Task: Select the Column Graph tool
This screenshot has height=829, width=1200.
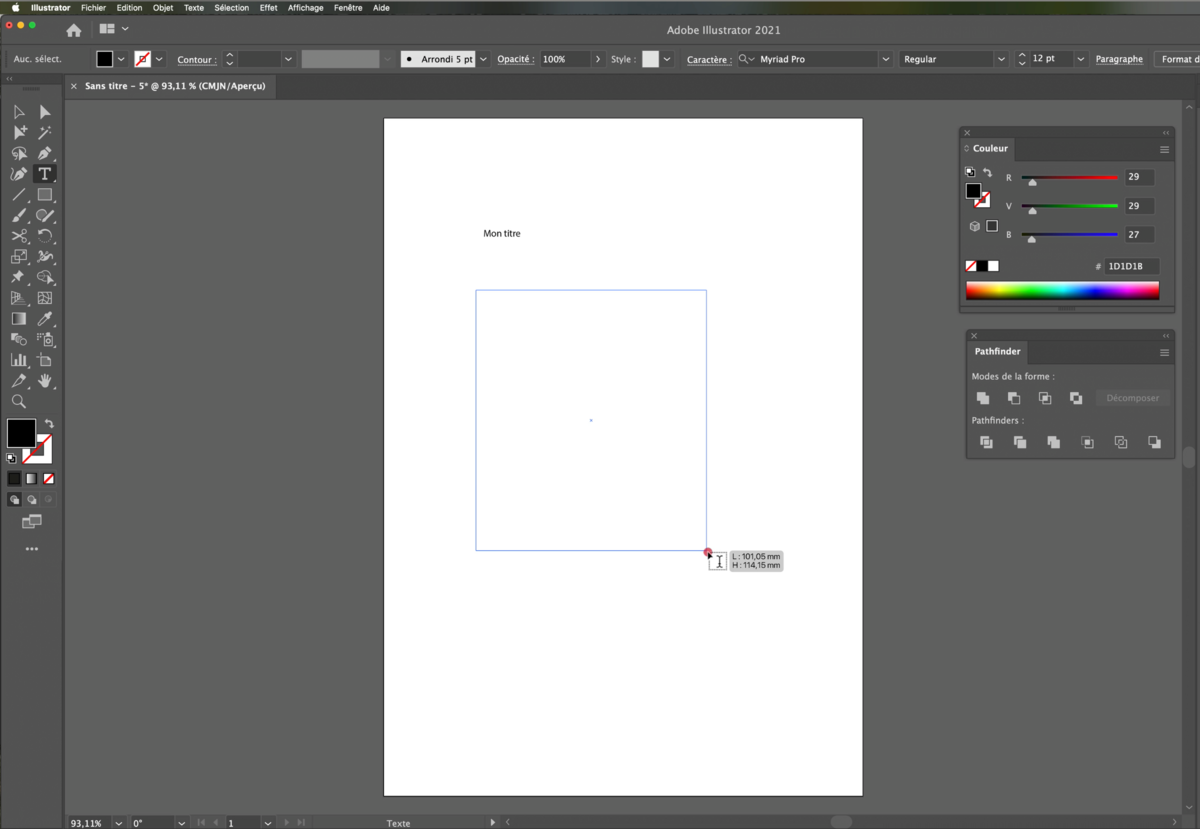Action: point(19,360)
